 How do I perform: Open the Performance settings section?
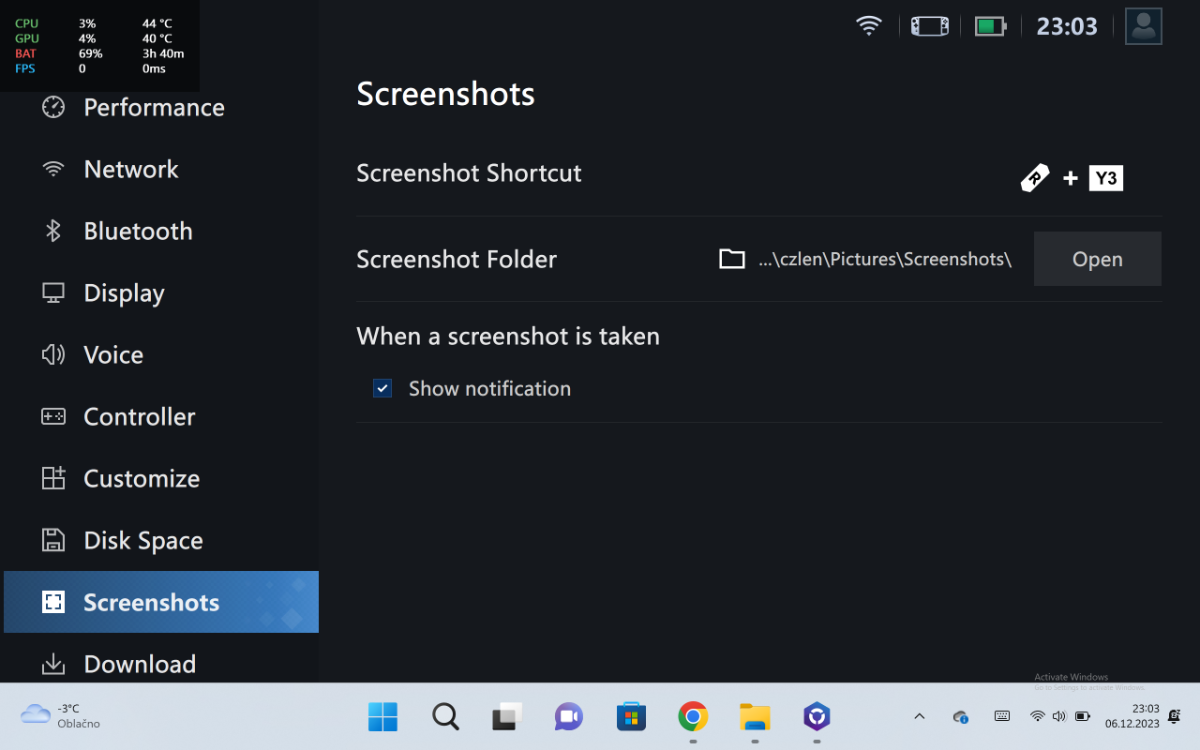tap(153, 108)
